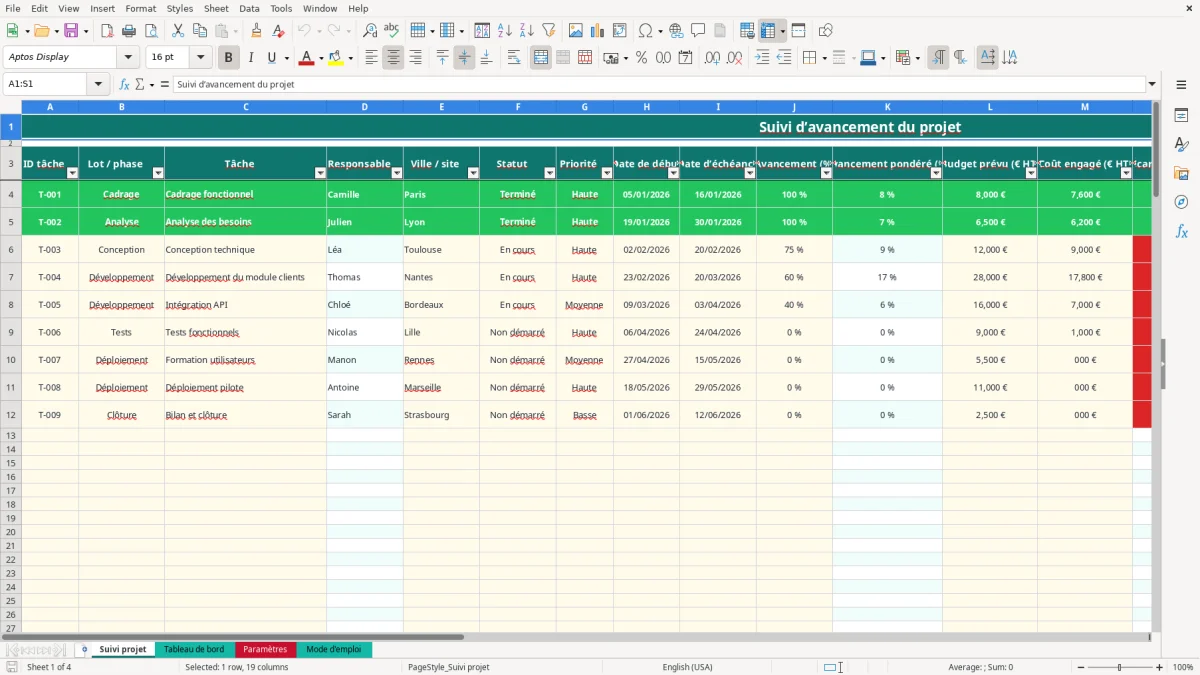Switch to the Paramètres sheet tab
1200x675 pixels.
click(265, 649)
